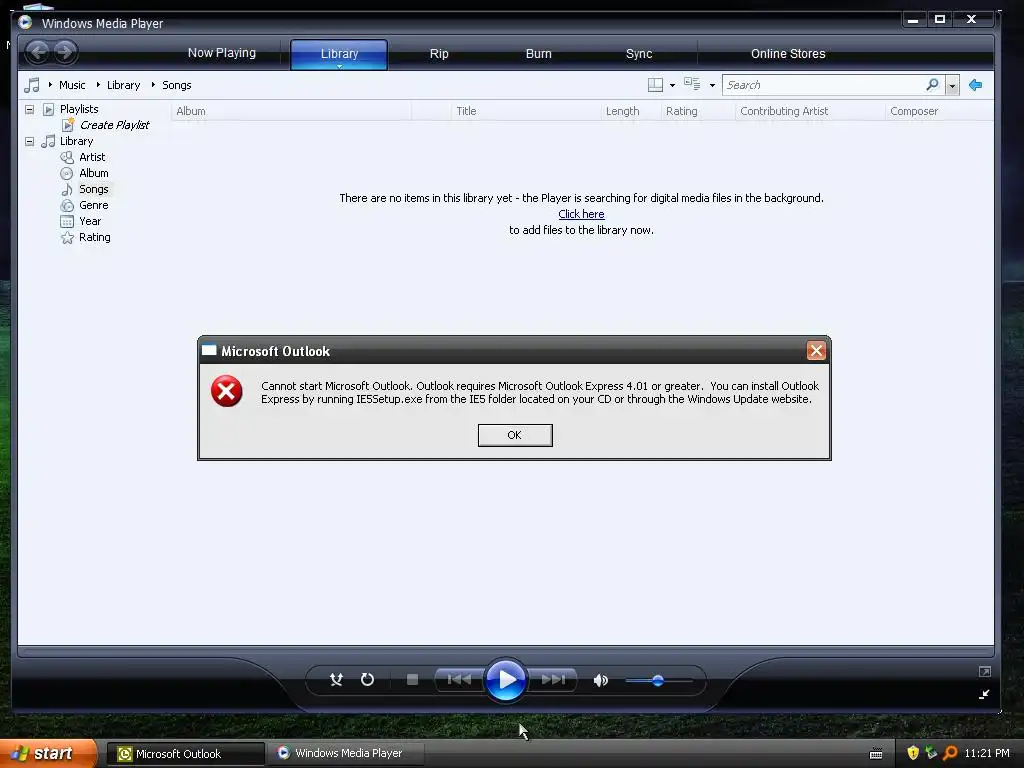1024x768 pixels.
Task: Sort by the Contributing Artist column header
Action: [810, 111]
